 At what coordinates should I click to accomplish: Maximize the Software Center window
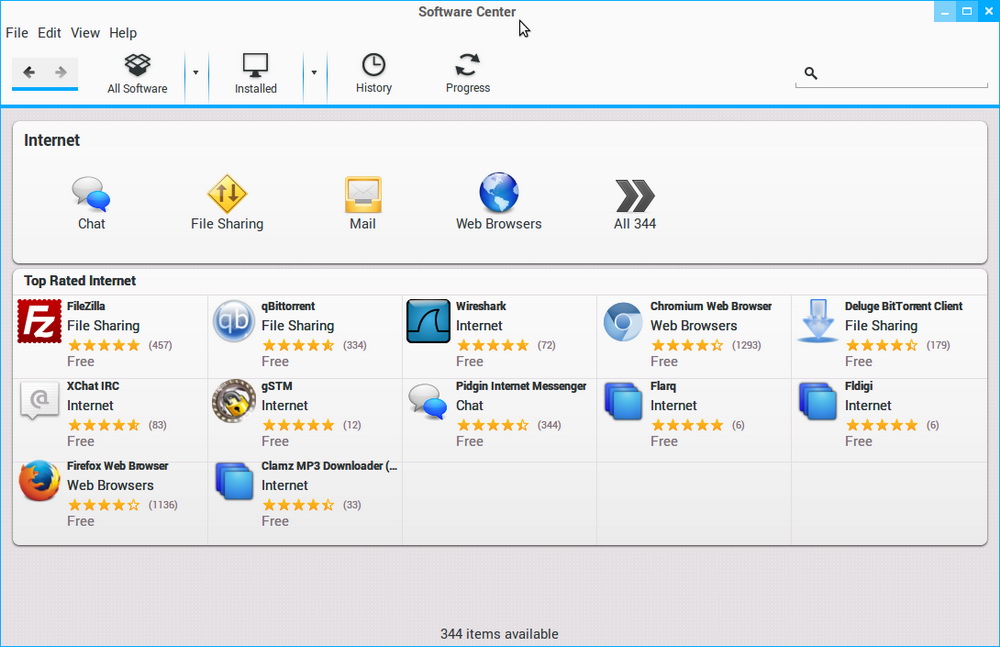tap(967, 11)
